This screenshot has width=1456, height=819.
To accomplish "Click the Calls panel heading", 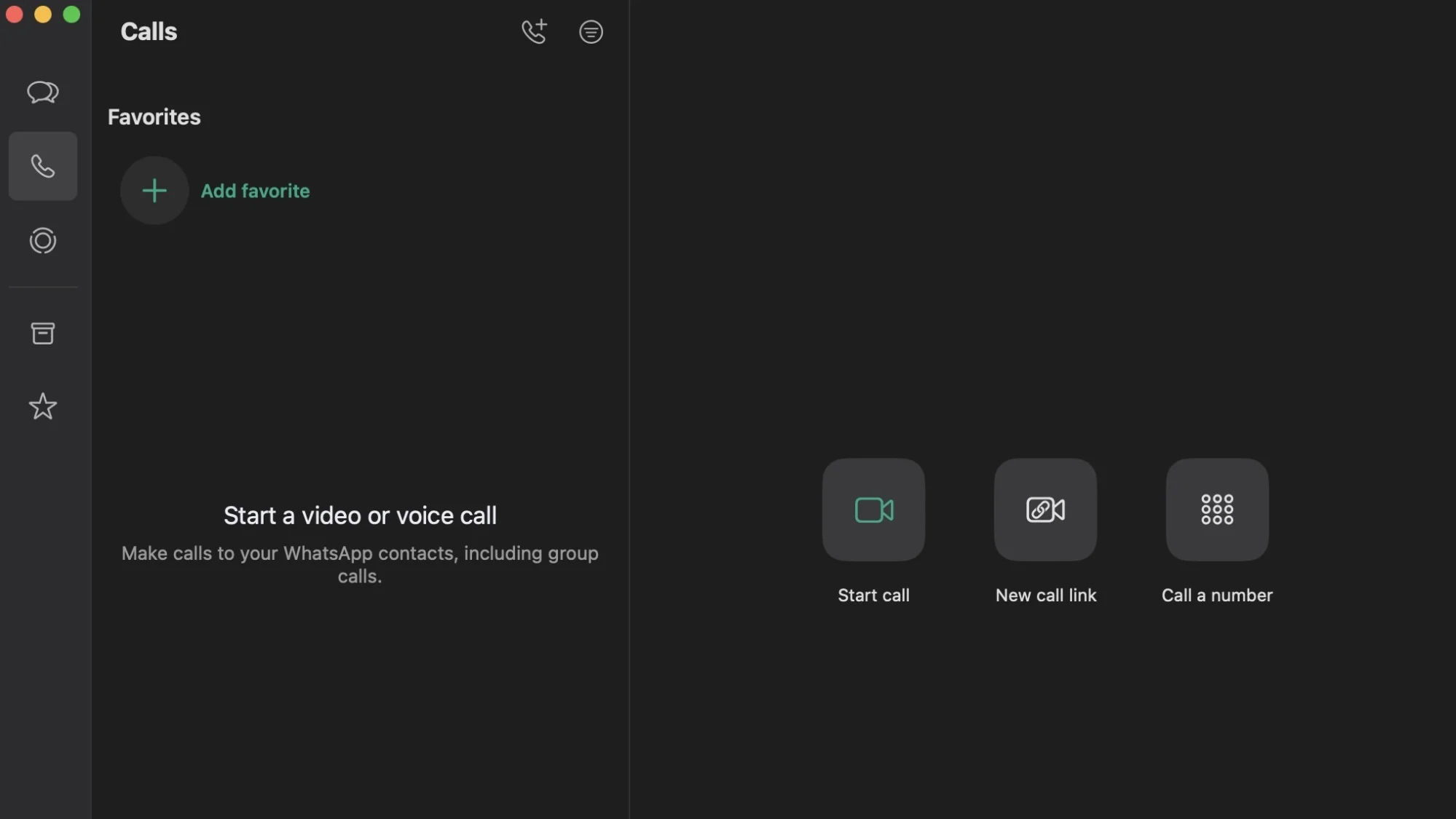I will pos(149,31).
